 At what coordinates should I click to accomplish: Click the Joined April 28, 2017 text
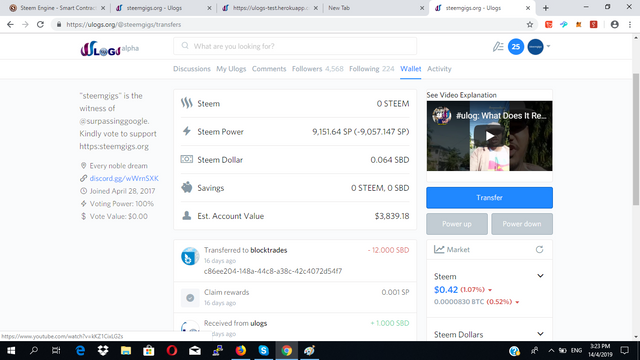tap(122, 191)
